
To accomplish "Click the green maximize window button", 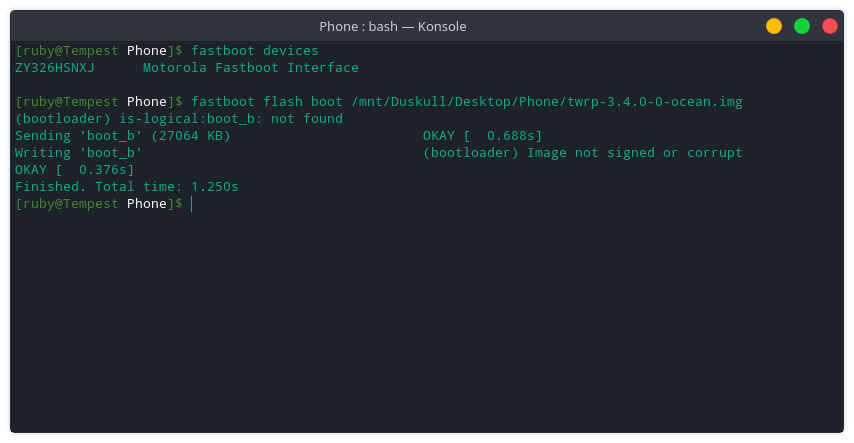I will [802, 26].
